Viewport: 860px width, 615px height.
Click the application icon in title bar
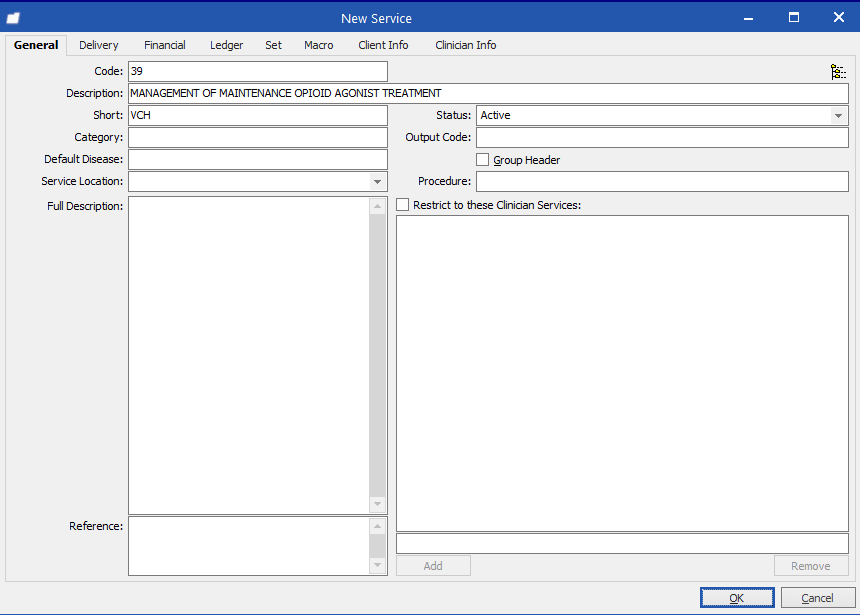click(x=13, y=18)
